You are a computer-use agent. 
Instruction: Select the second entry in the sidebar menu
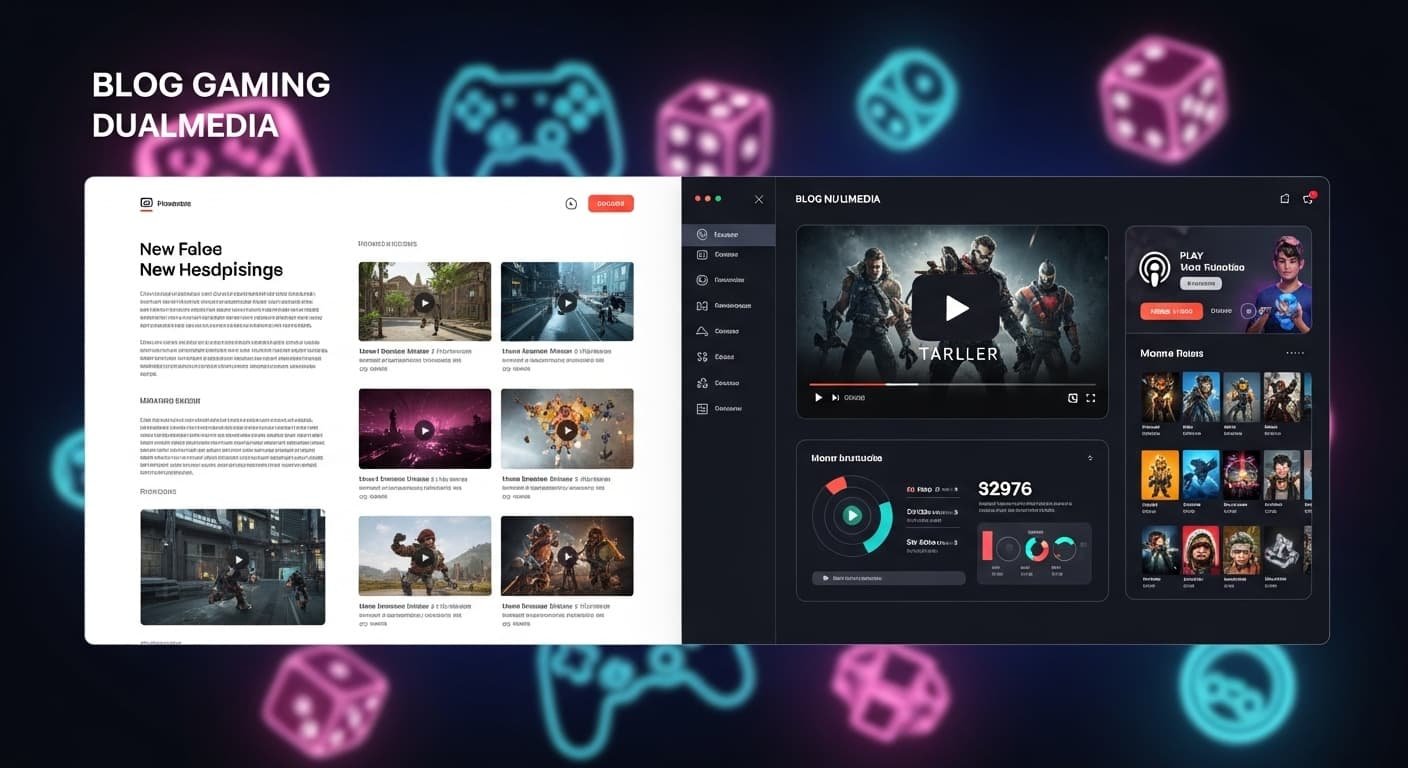(729, 254)
